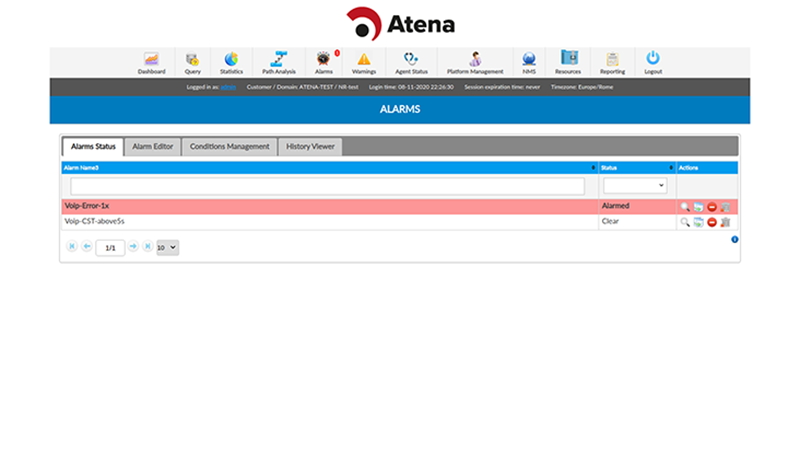This screenshot has height=453, width=800.
Task: Disable the Voip-CST-above5s alarm with red icon
Action: pyautogui.click(x=712, y=222)
